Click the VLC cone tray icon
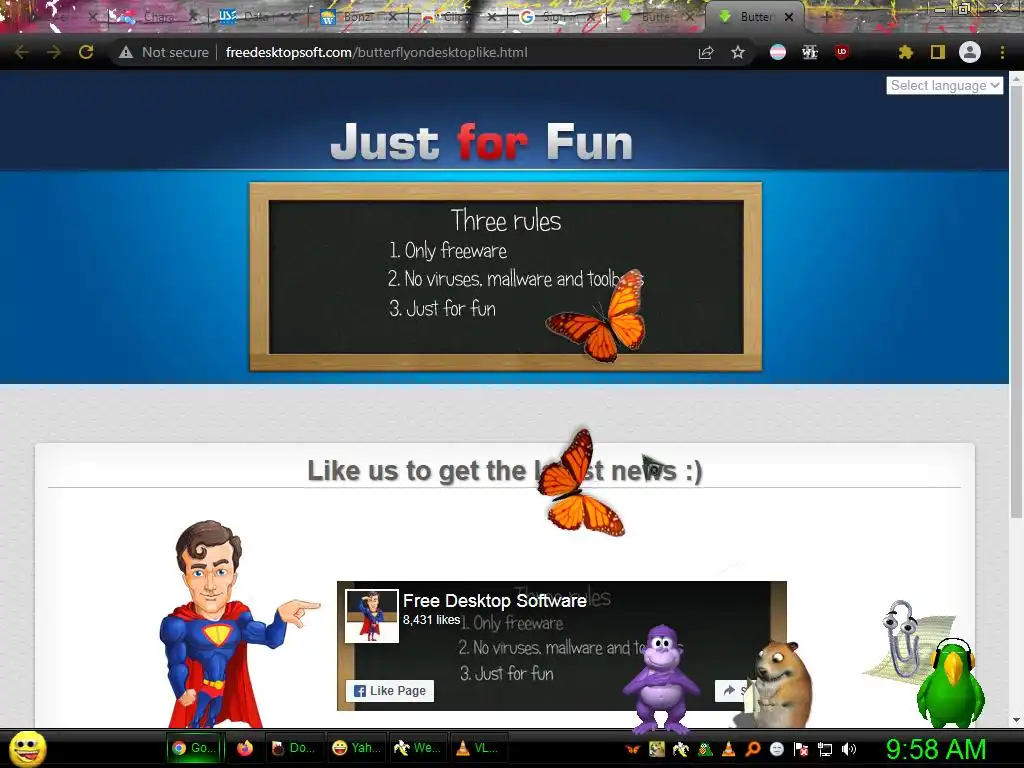 coord(729,750)
